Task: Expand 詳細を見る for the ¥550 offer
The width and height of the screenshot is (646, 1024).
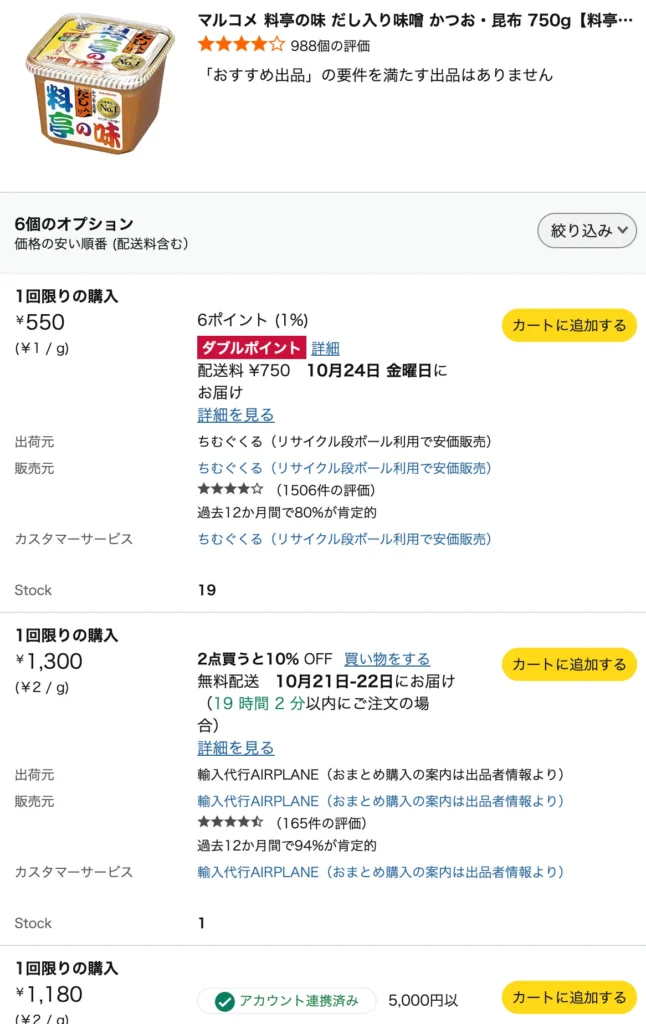Action: tap(235, 415)
